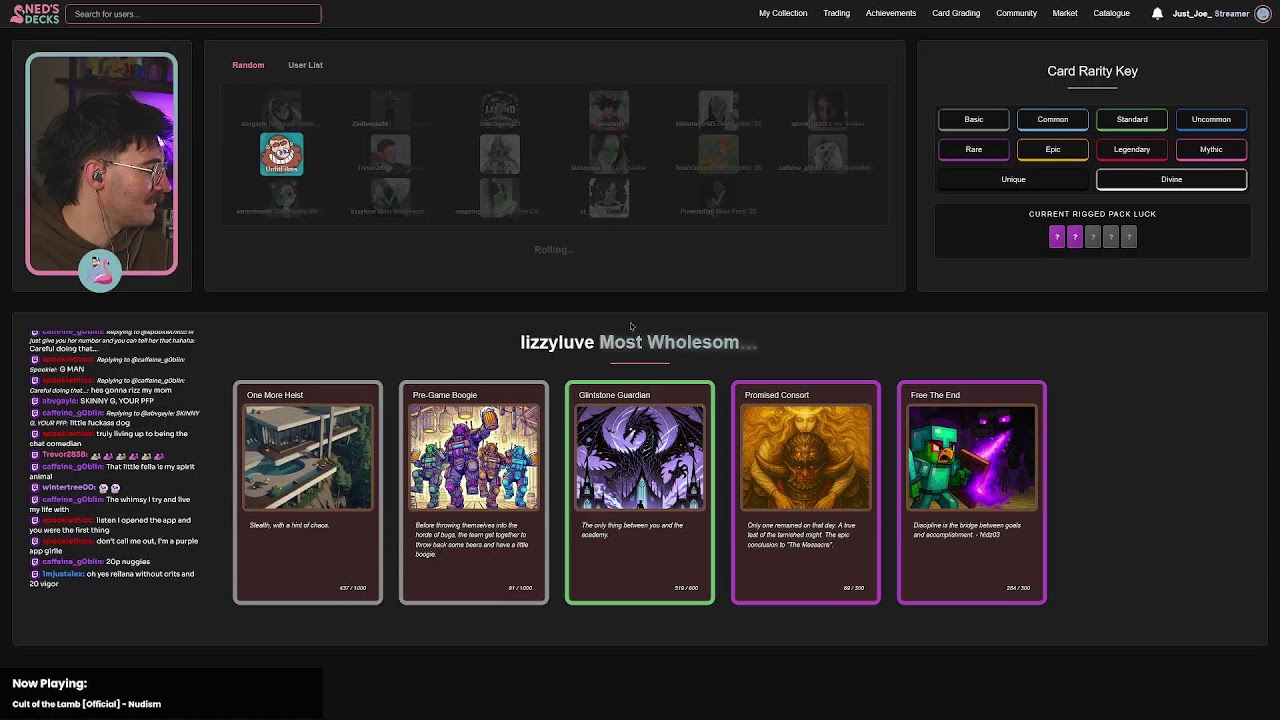Click the Rare rarity button

(x=973, y=150)
